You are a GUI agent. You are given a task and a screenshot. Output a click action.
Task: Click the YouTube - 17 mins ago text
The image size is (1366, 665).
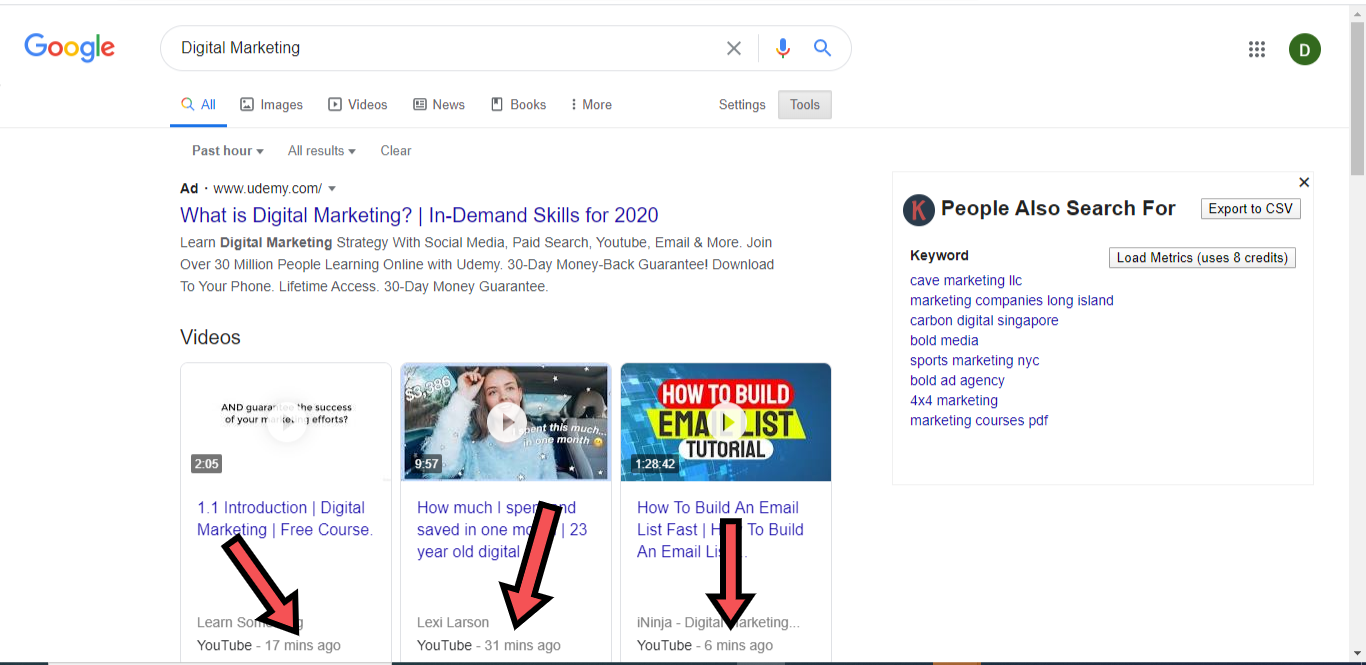268,646
